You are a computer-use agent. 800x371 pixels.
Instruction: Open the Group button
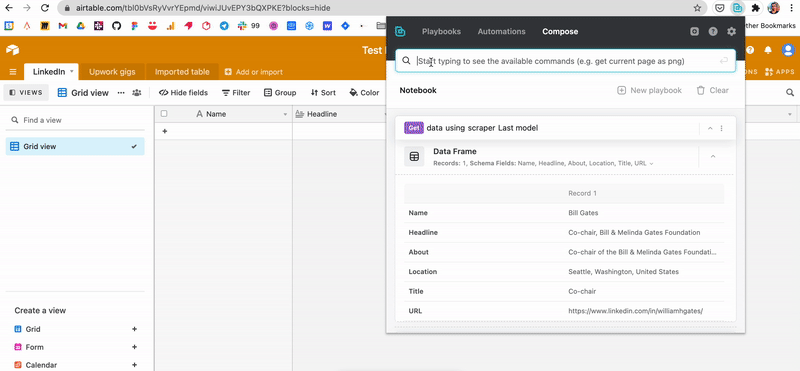click(280, 92)
